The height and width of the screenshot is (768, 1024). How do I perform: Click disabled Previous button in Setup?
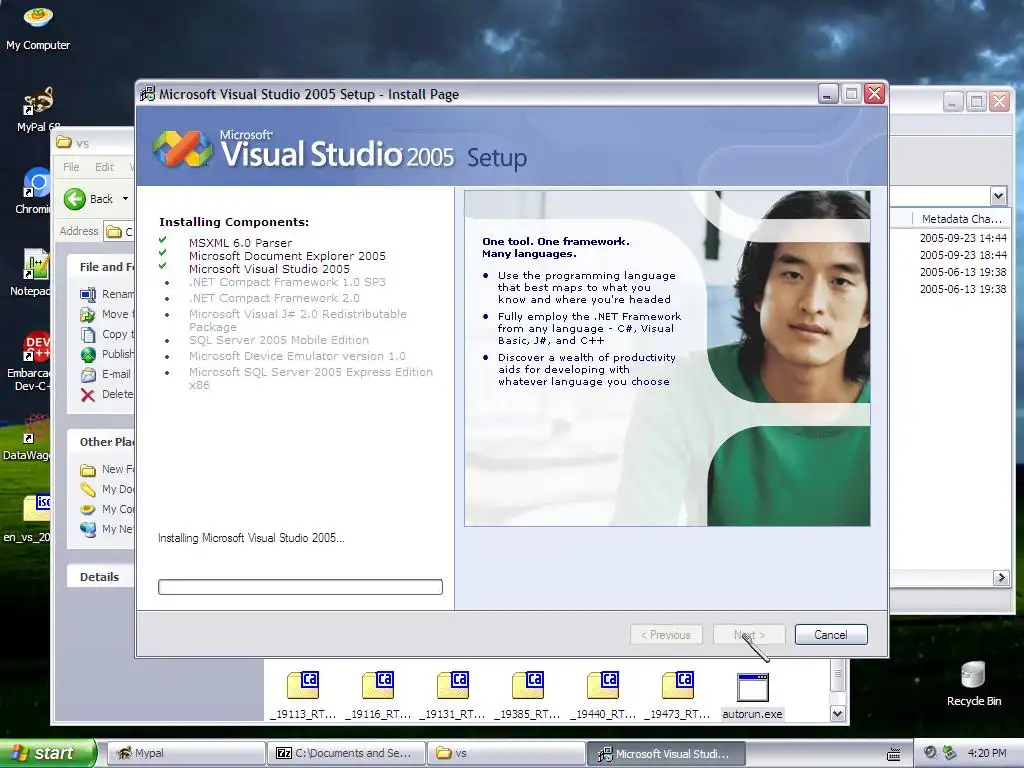[666, 635]
